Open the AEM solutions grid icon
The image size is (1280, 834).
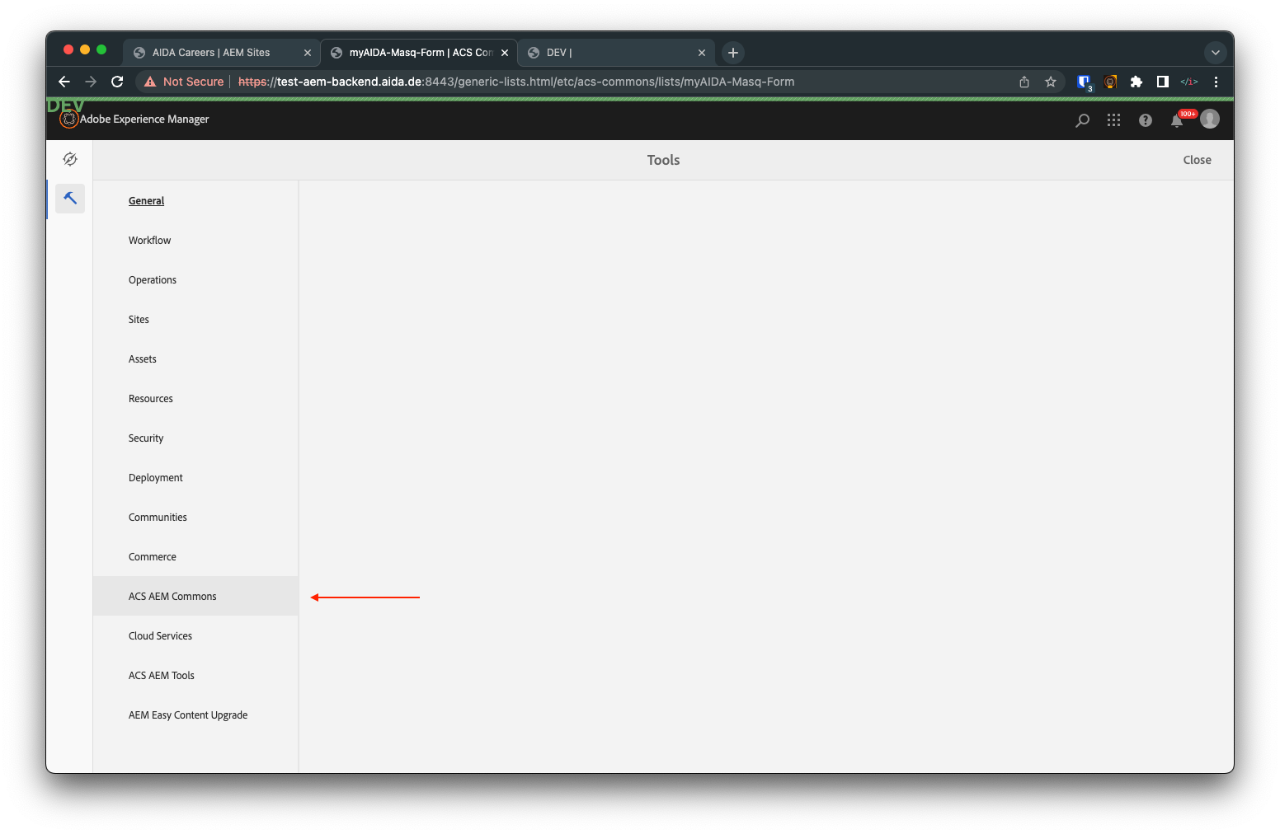point(1113,120)
